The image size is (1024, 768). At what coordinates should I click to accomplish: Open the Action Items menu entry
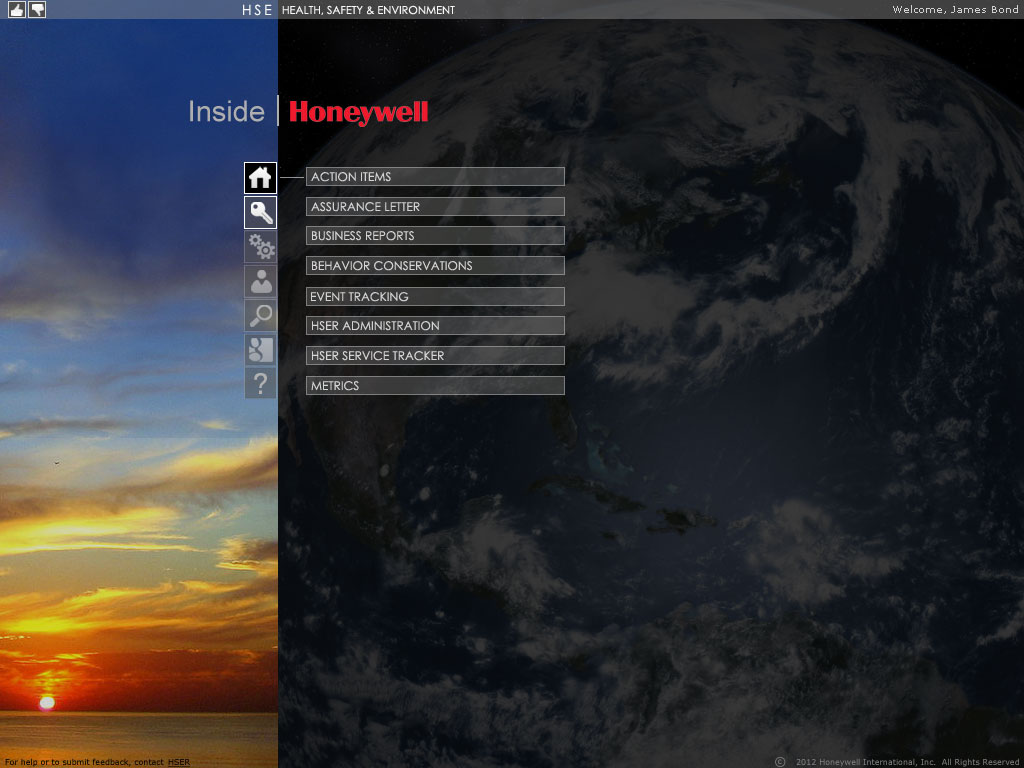435,177
